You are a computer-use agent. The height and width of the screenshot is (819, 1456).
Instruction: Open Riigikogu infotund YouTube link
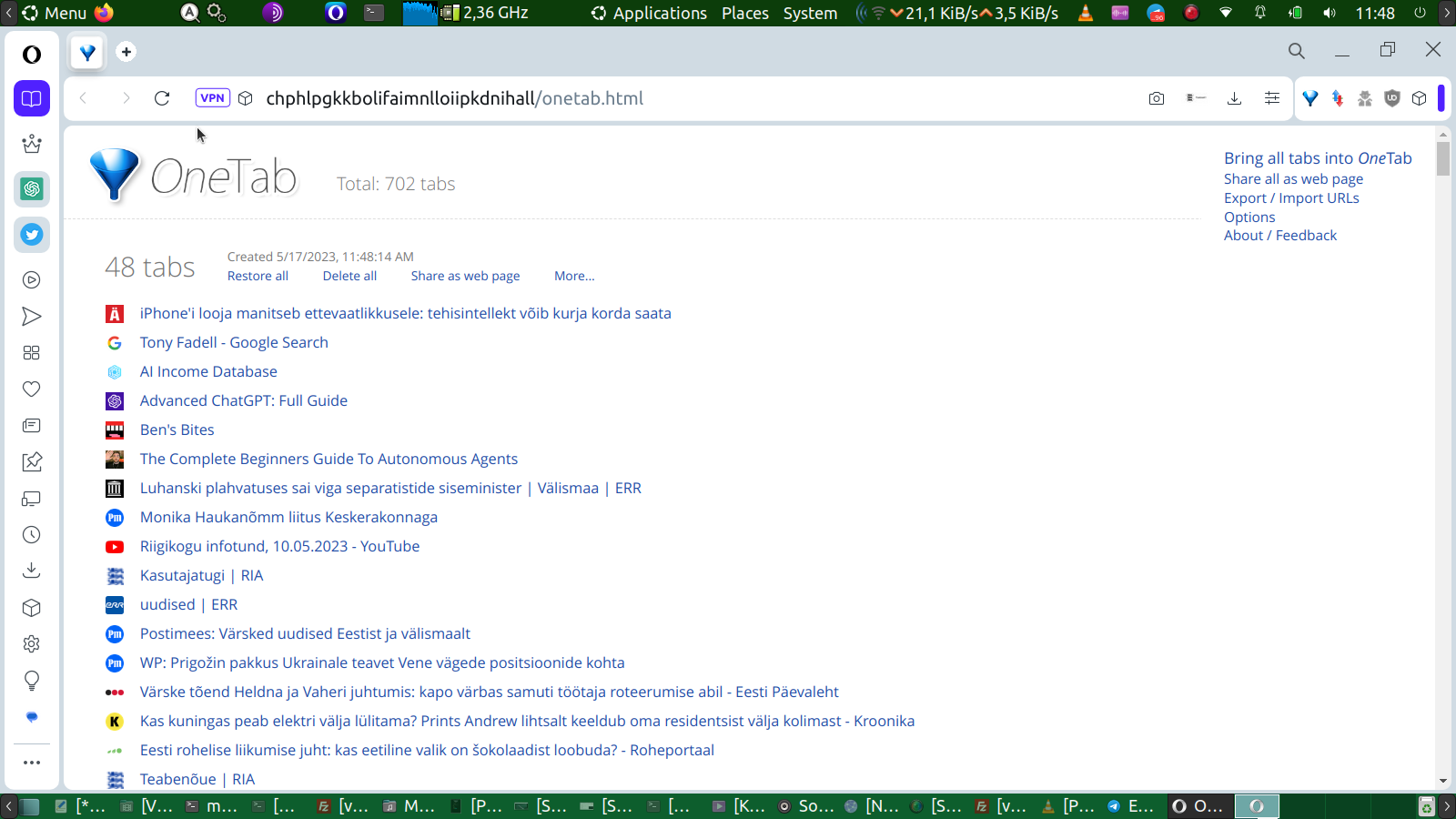(279, 546)
